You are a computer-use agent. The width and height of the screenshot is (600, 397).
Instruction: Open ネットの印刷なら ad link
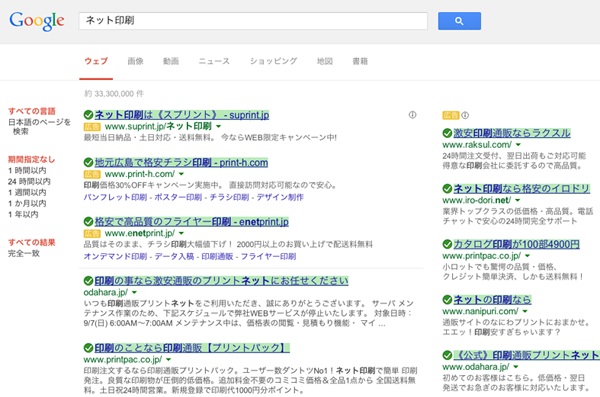(x=492, y=300)
